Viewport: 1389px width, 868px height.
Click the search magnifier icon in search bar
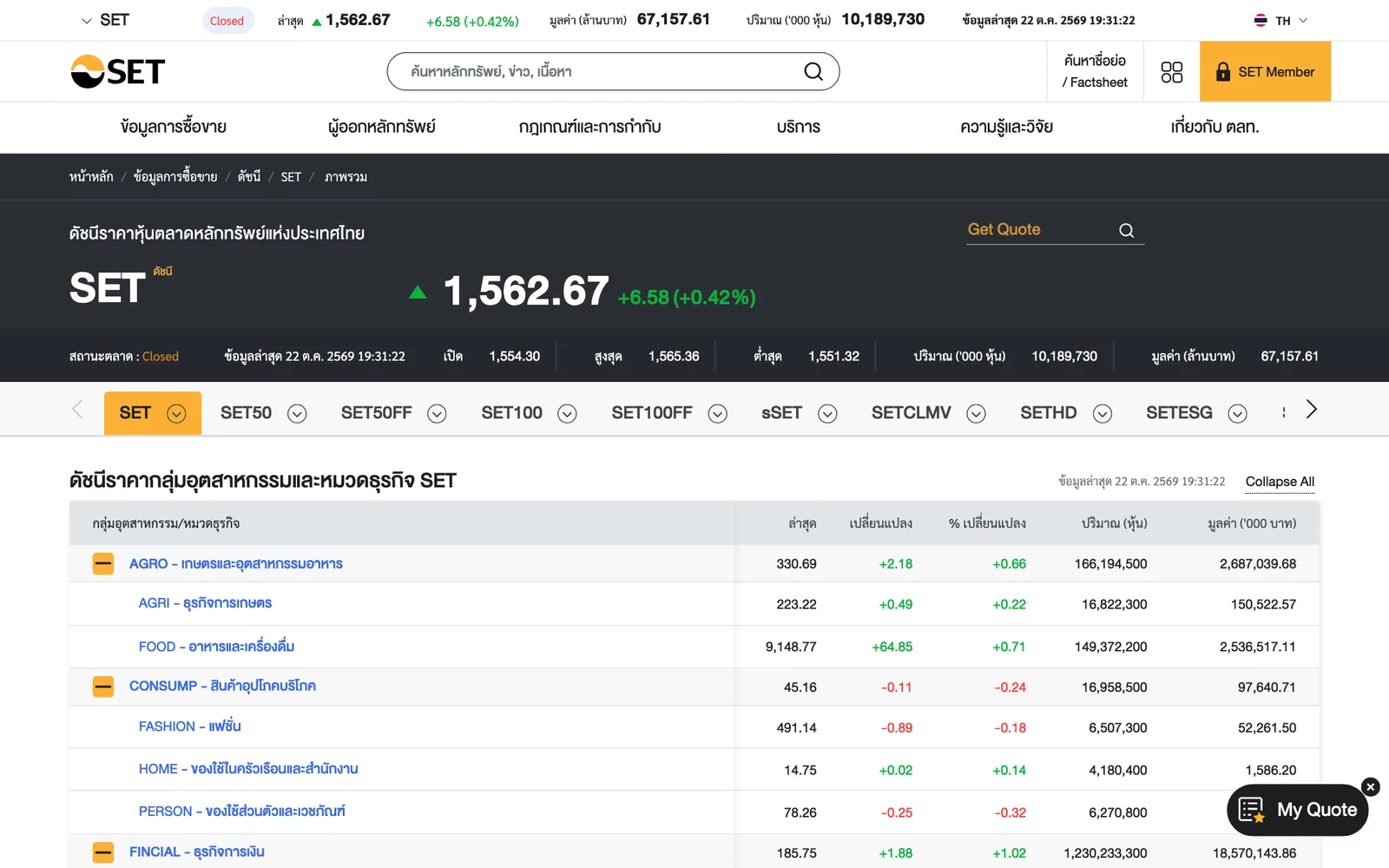813,71
